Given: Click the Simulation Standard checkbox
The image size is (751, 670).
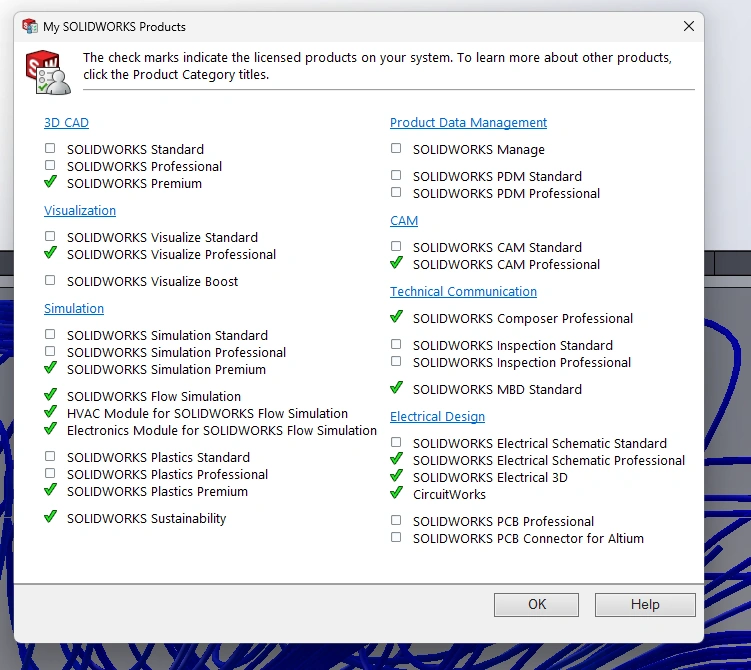Looking at the screenshot, I should [50, 334].
